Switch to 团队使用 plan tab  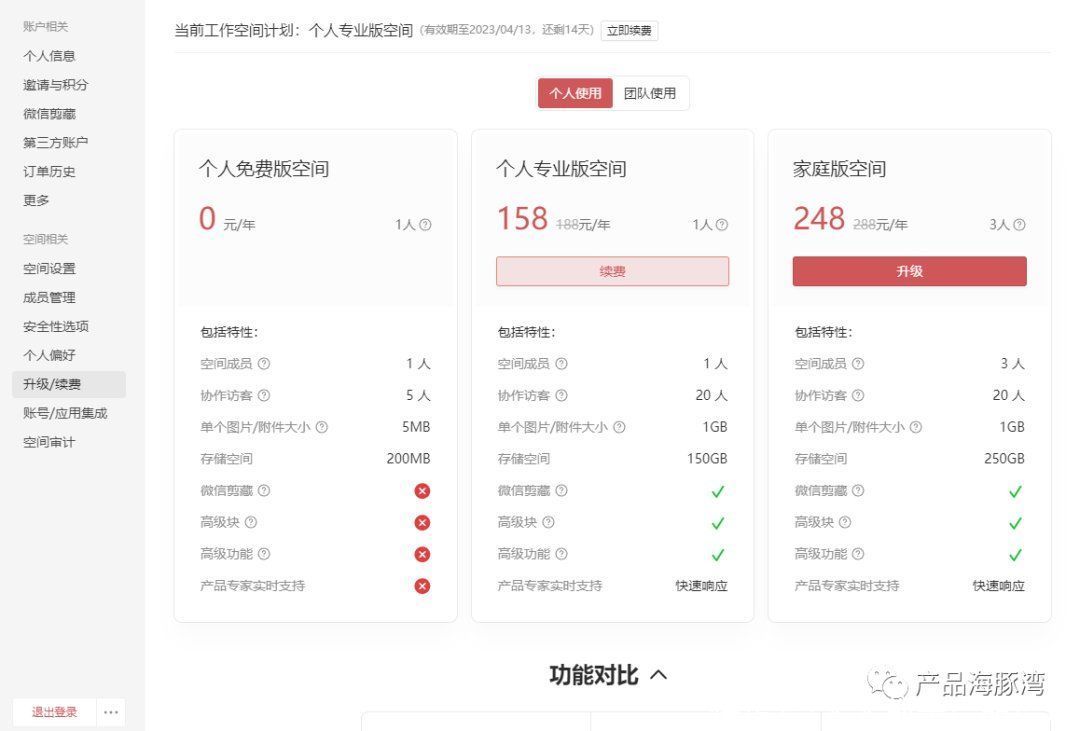(650, 93)
